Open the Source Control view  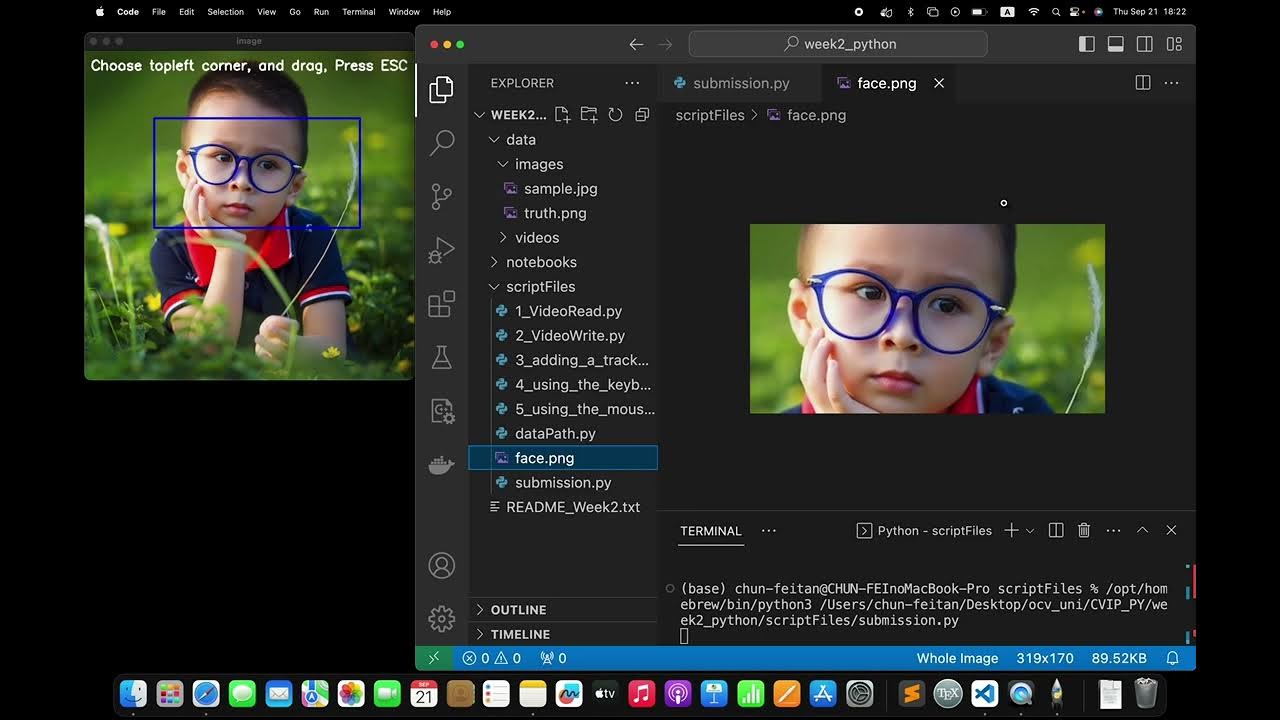441,196
